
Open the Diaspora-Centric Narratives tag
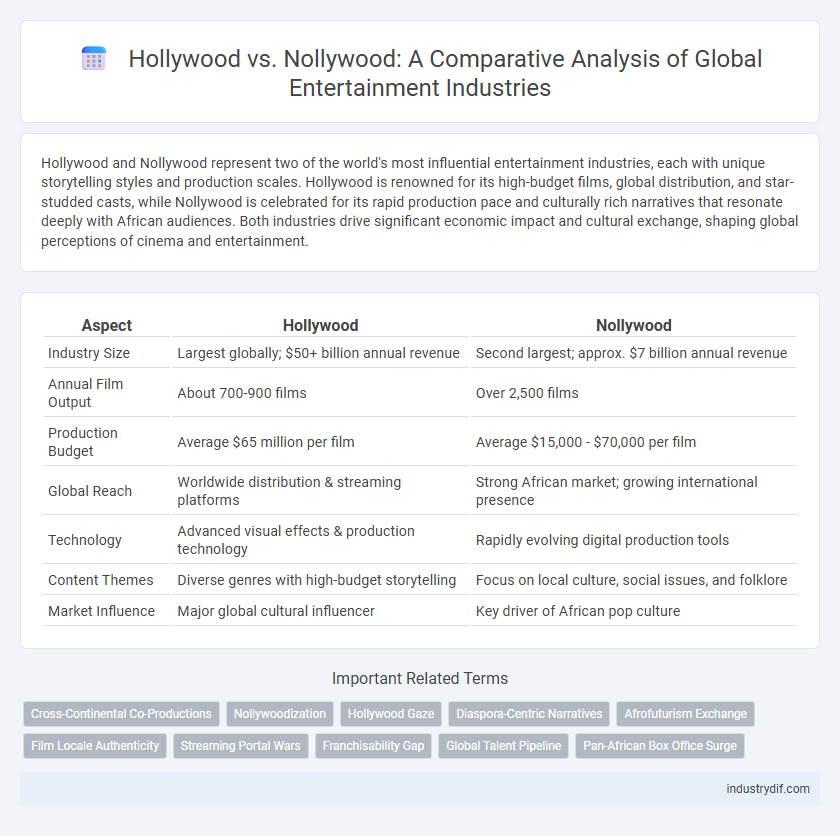[x=529, y=714]
